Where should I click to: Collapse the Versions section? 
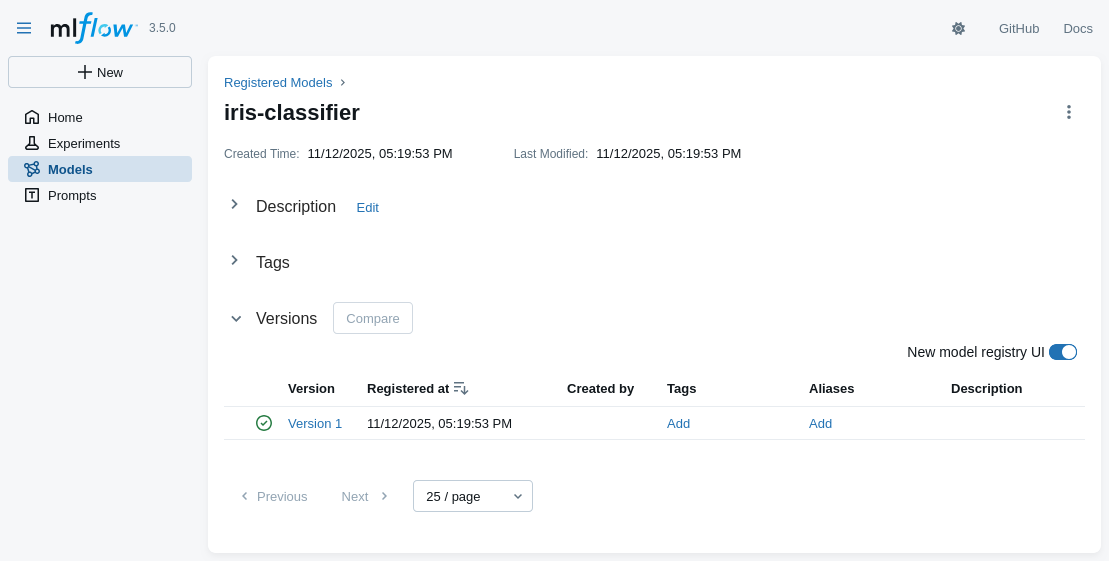click(236, 319)
